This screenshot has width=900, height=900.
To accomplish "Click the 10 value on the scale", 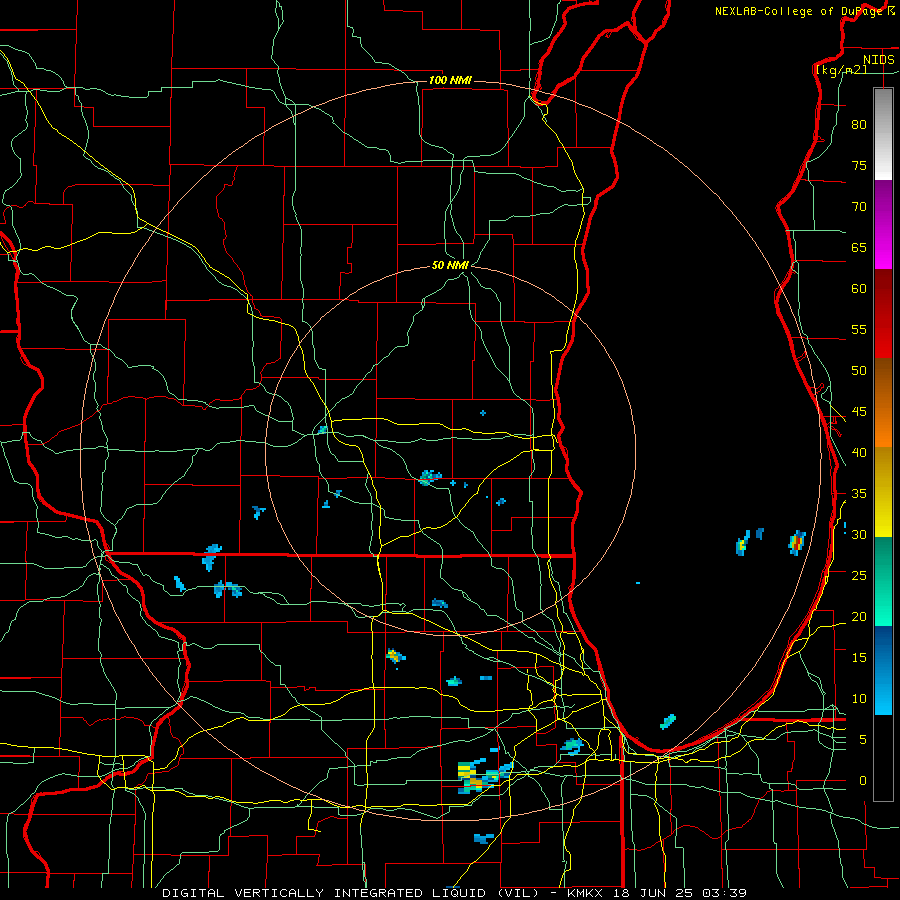I will 859,699.
